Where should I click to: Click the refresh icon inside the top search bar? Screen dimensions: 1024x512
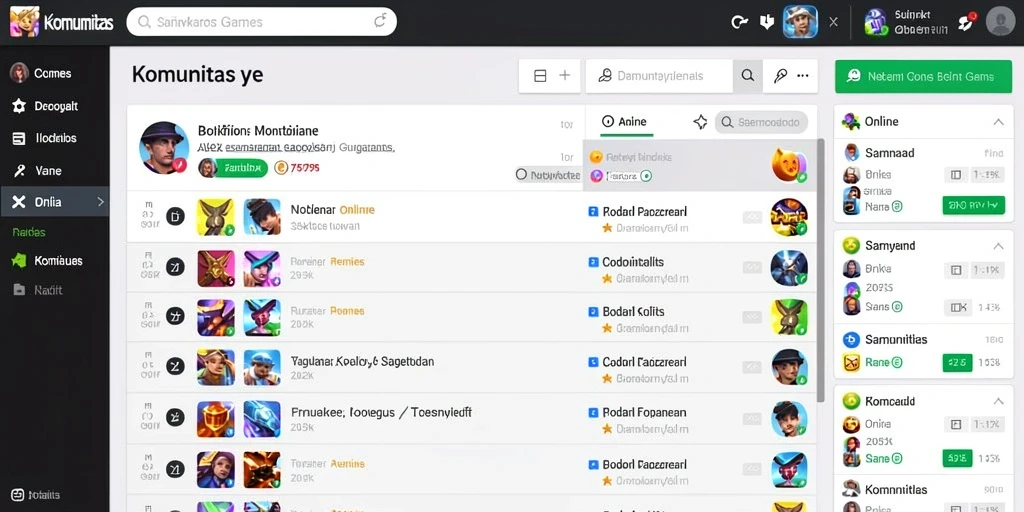380,22
